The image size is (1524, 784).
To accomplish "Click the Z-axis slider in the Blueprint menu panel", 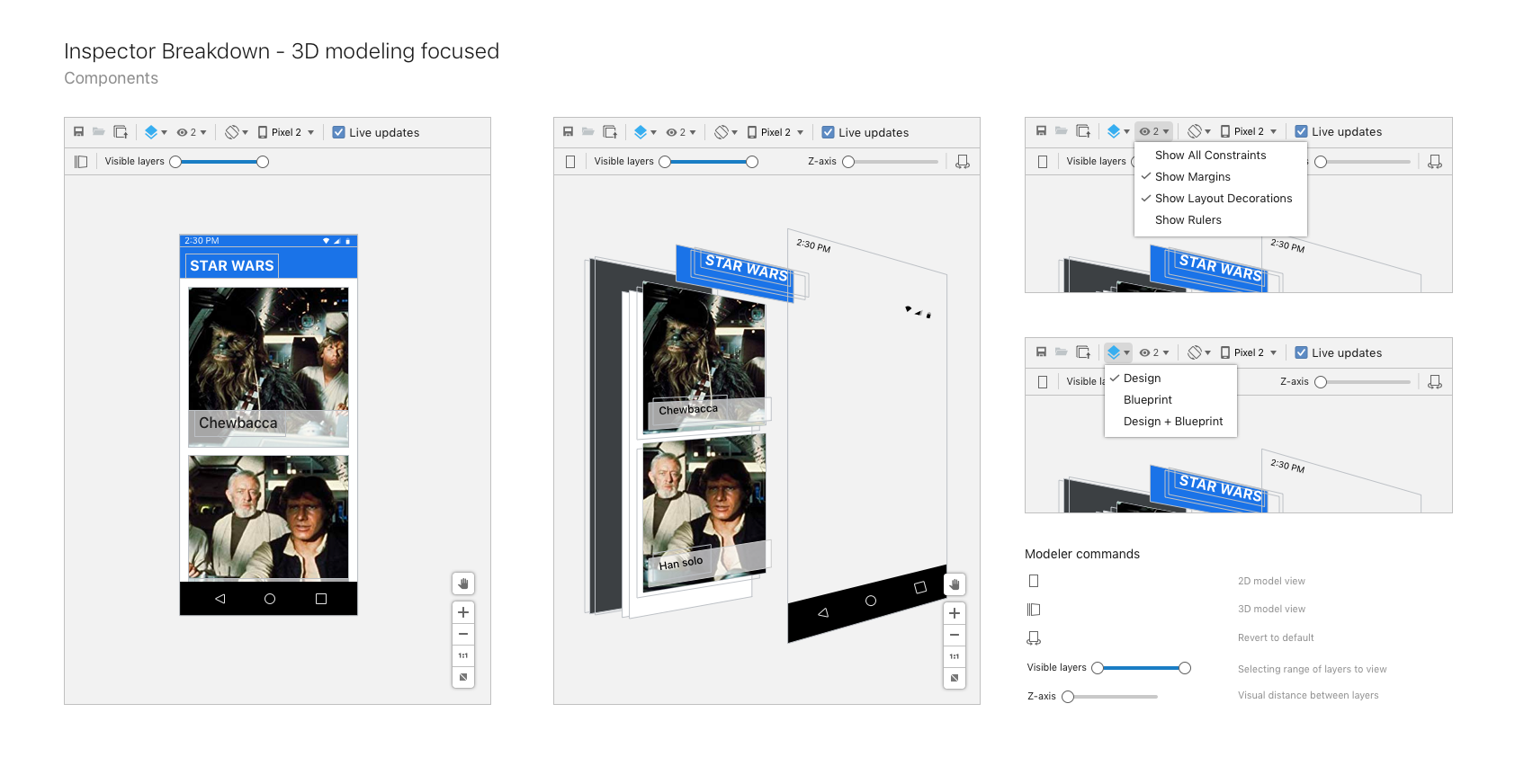I will click(x=1363, y=382).
